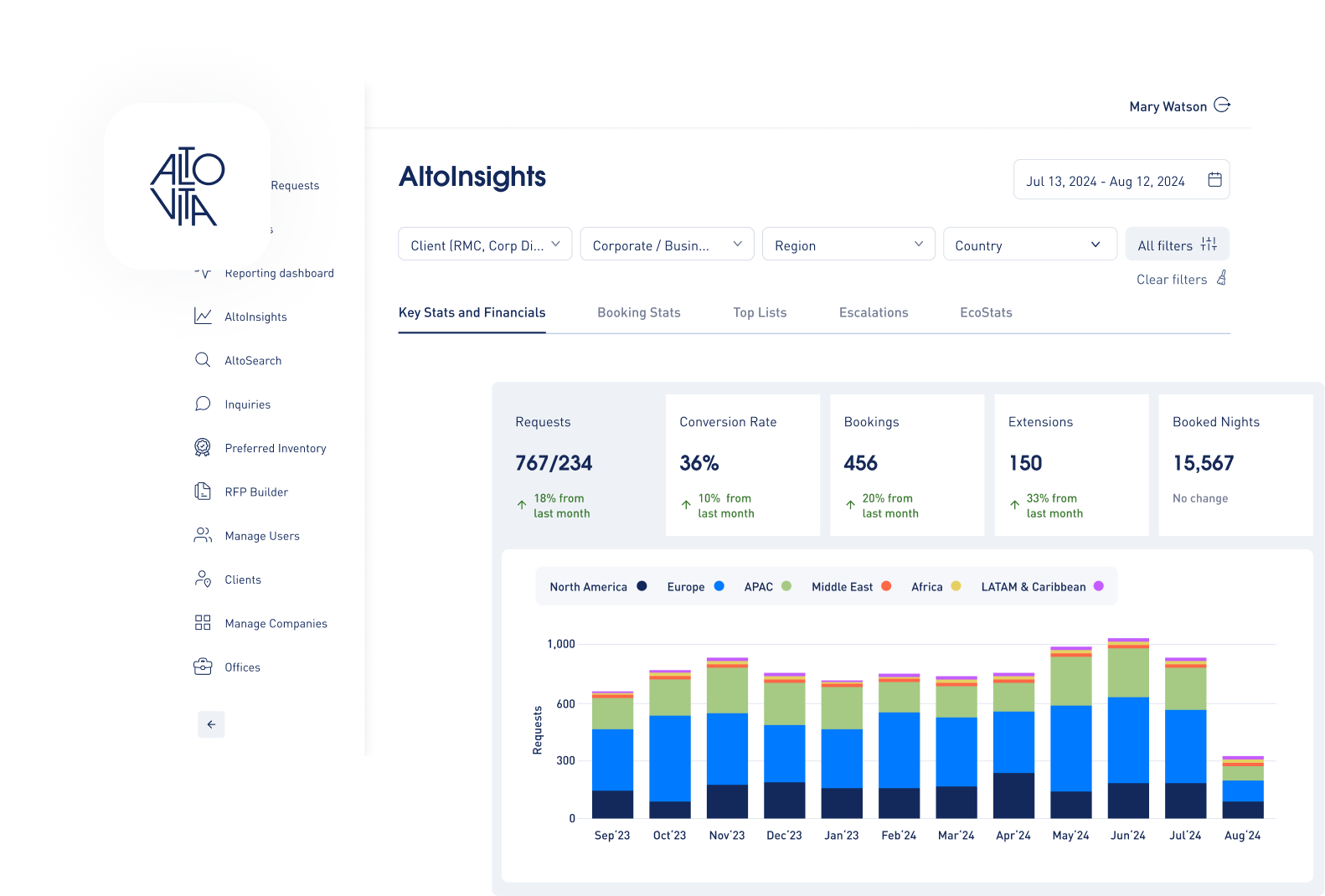Click the Reporting dashboard pulse icon
The width and height of the screenshot is (1325, 896).
click(x=203, y=272)
